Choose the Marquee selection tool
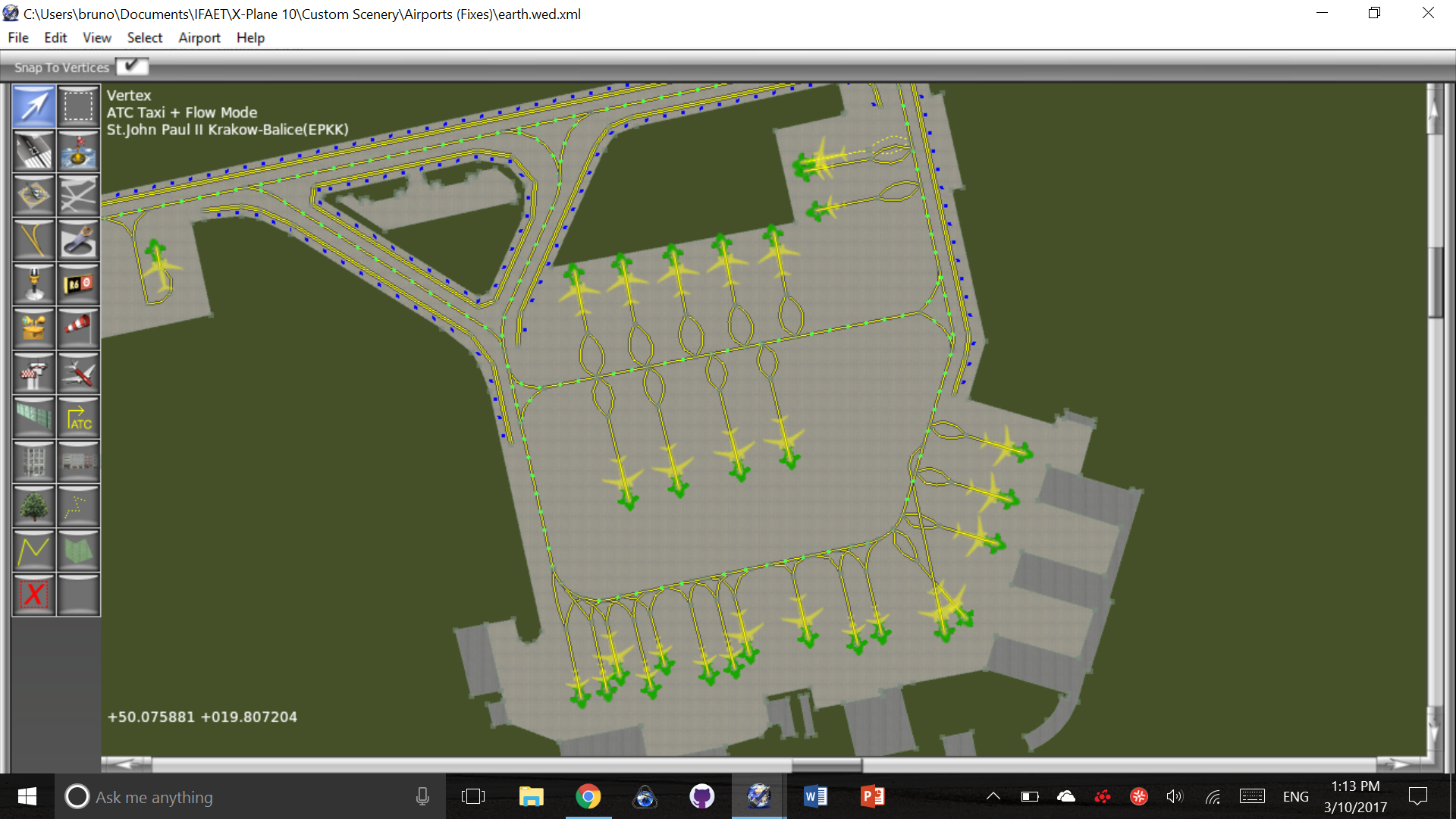Screen dimensions: 1456x819 (x=78, y=106)
